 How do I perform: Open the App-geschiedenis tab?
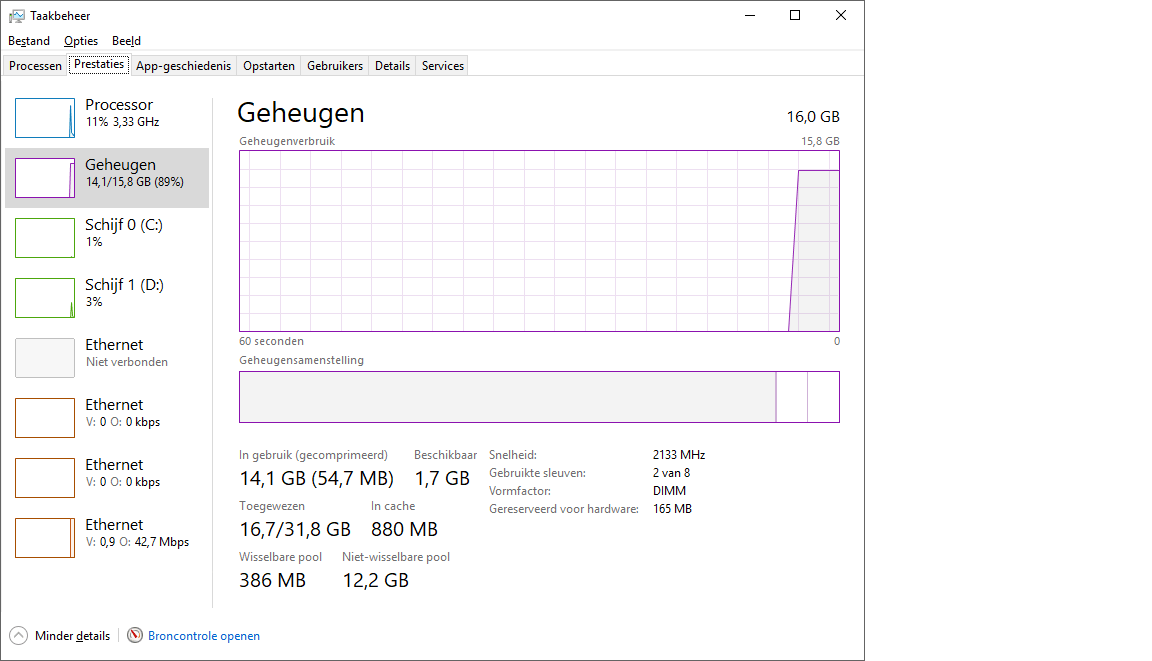pyautogui.click(x=183, y=64)
